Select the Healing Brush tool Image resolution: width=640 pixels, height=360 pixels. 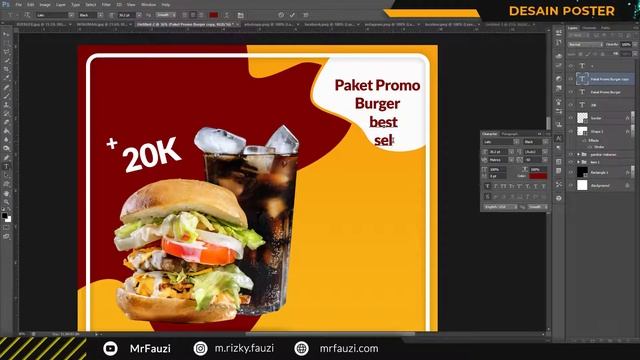pyautogui.click(x=7, y=87)
